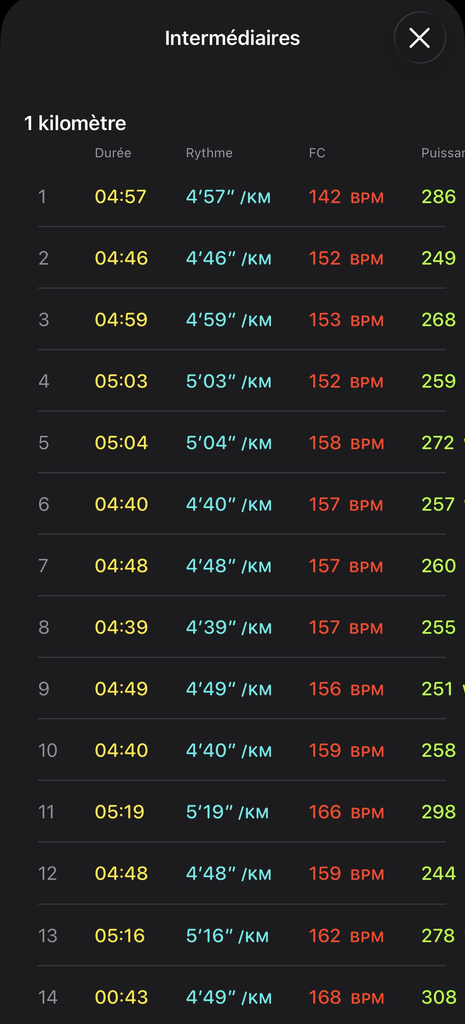Tap the 4'48" /KM pace in split 7
Screen dimensions: 465x1024
click(229, 566)
